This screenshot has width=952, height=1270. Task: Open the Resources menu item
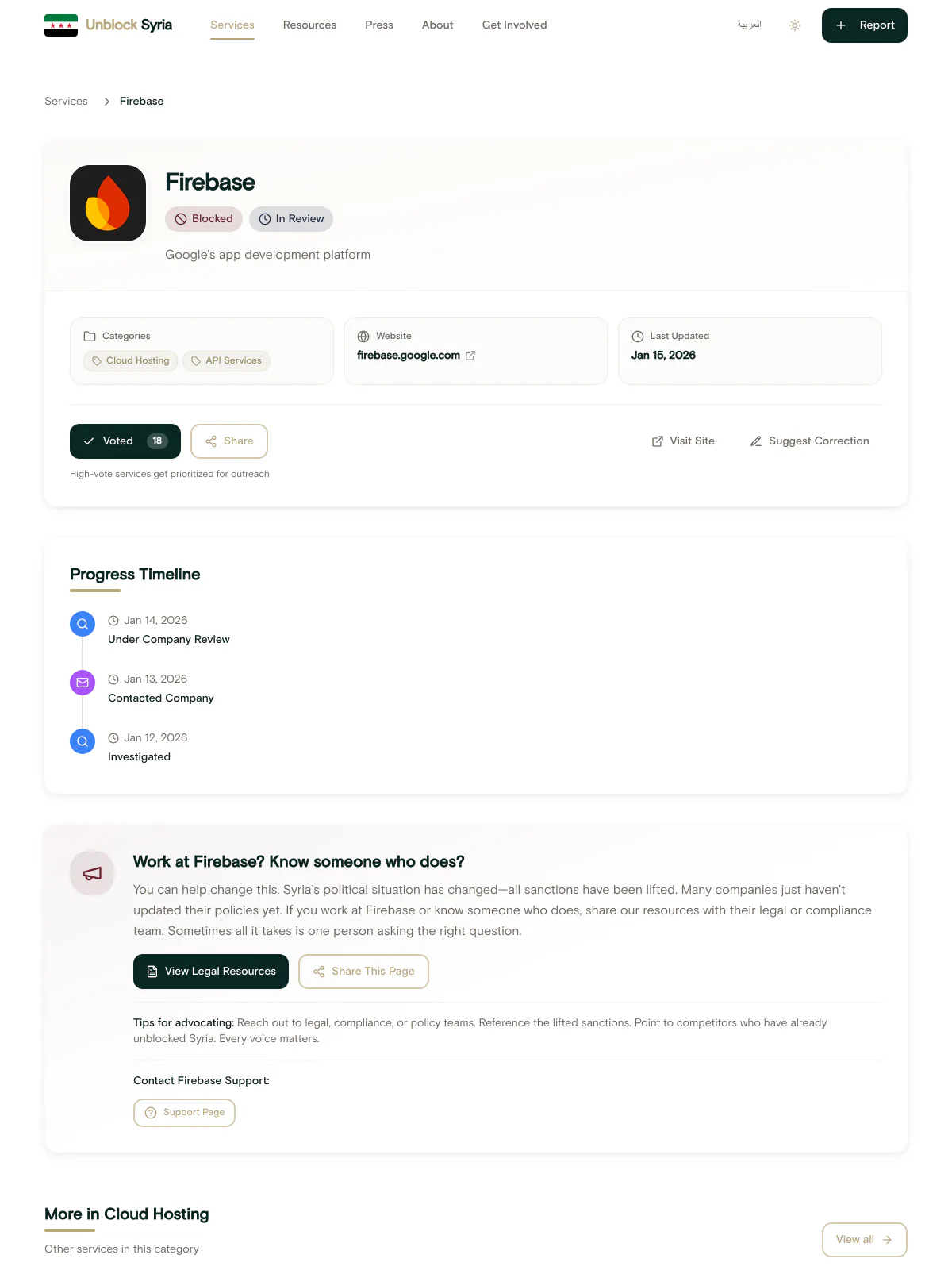pyautogui.click(x=309, y=25)
